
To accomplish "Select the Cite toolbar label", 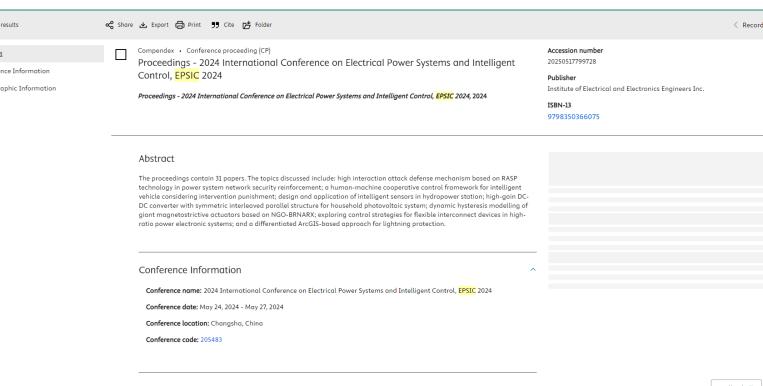I will coord(229,25).
